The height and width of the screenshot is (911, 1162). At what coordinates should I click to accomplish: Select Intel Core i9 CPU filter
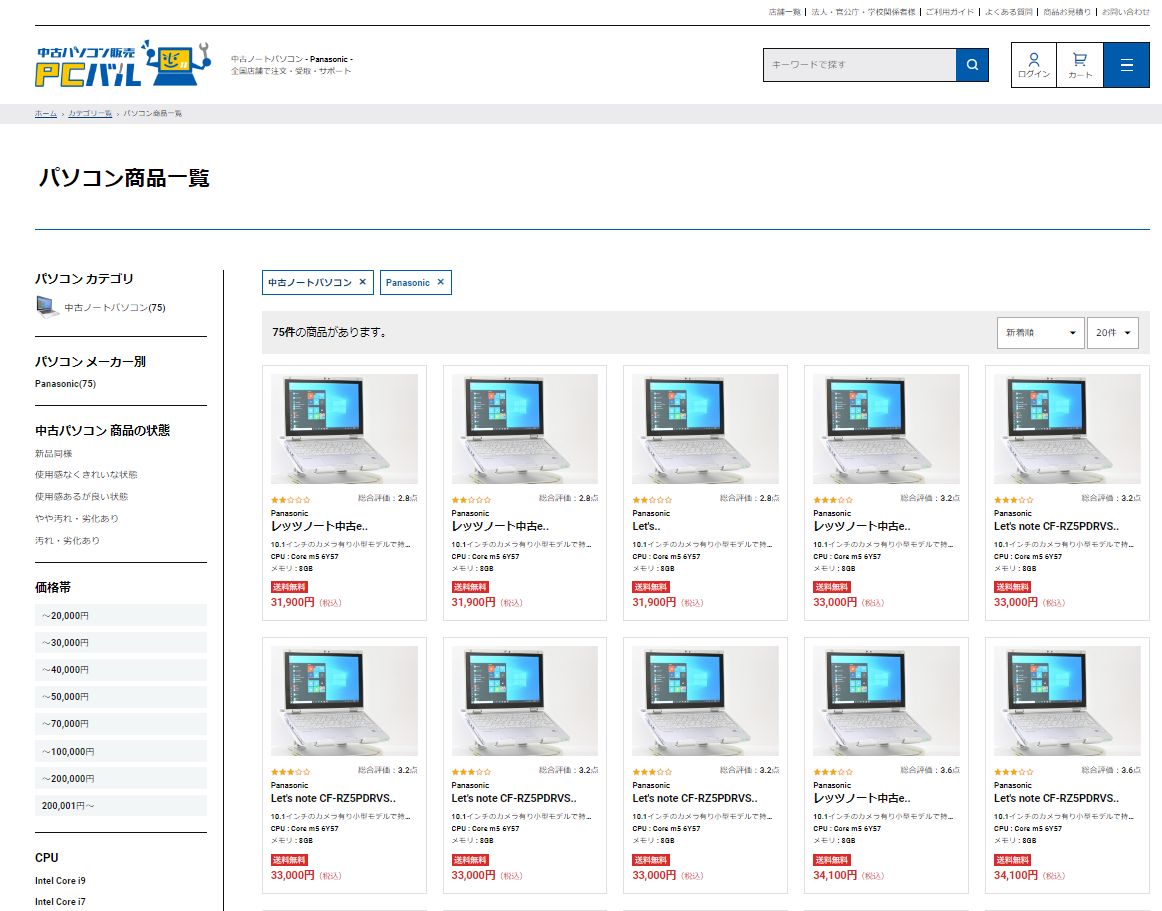[x=60, y=881]
